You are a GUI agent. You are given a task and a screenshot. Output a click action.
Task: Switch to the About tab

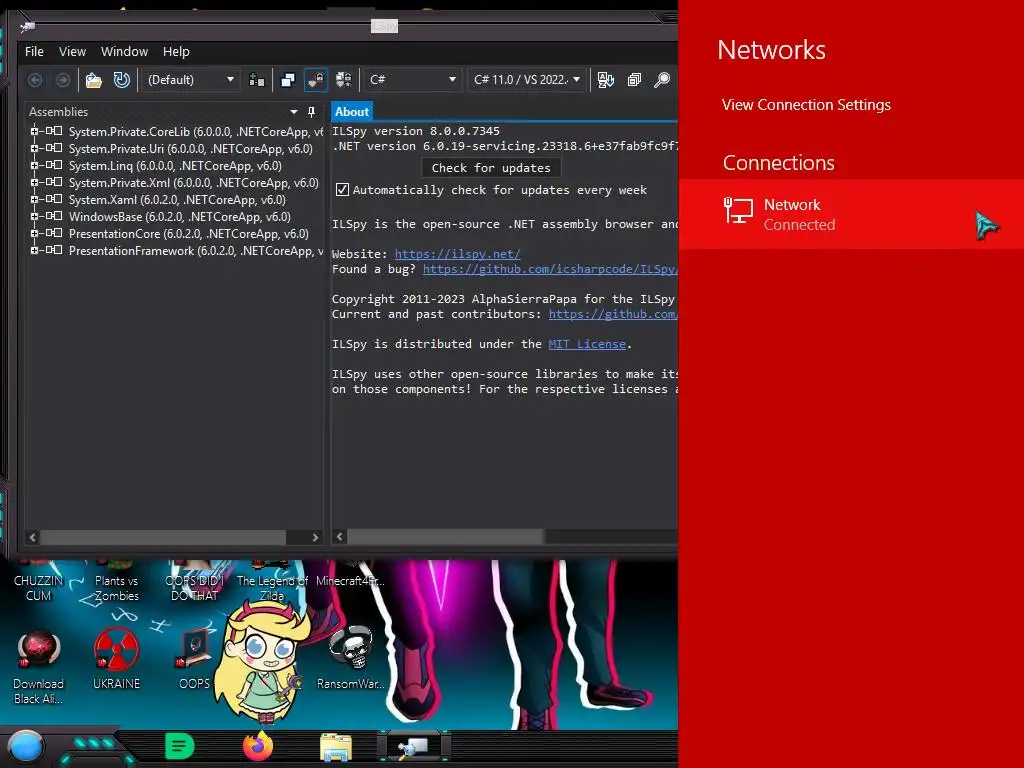pos(352,112)
